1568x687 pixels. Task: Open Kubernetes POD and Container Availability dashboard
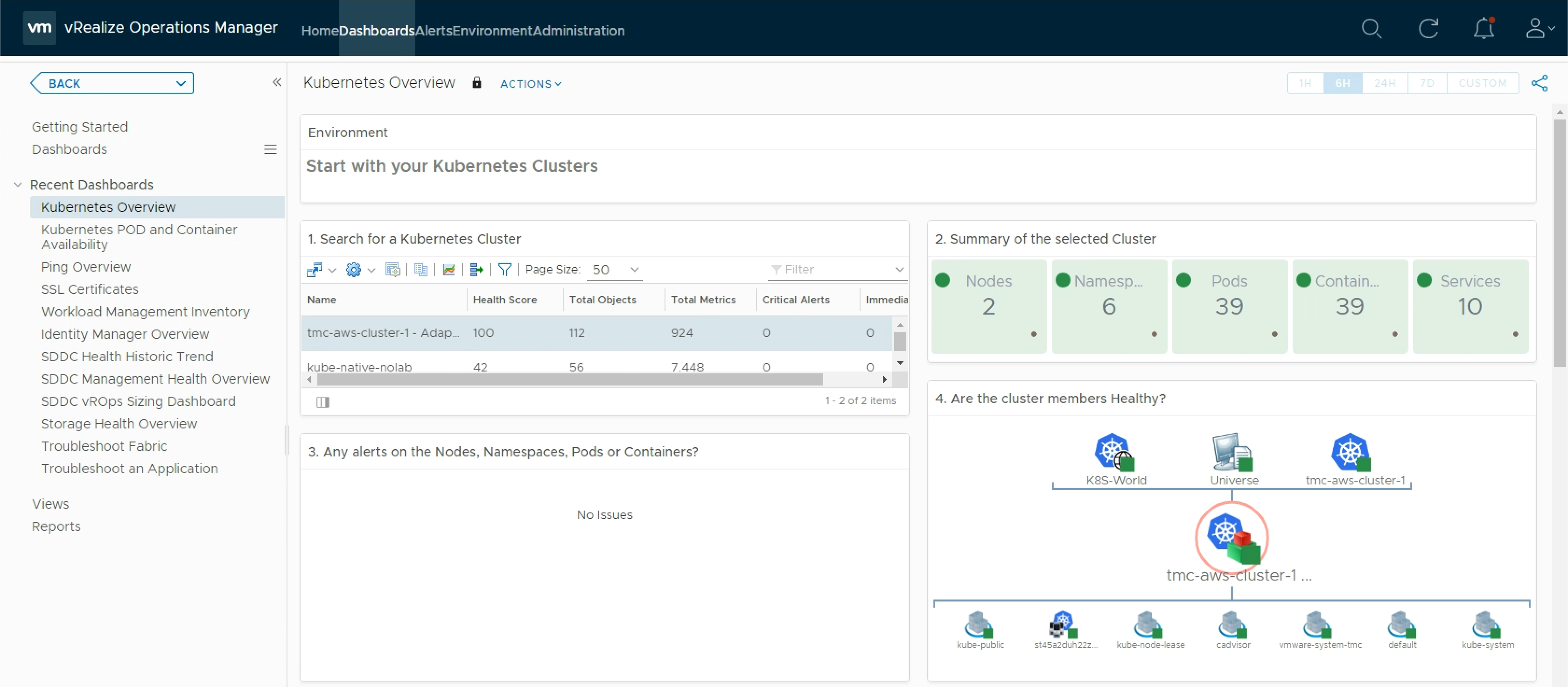139,237
